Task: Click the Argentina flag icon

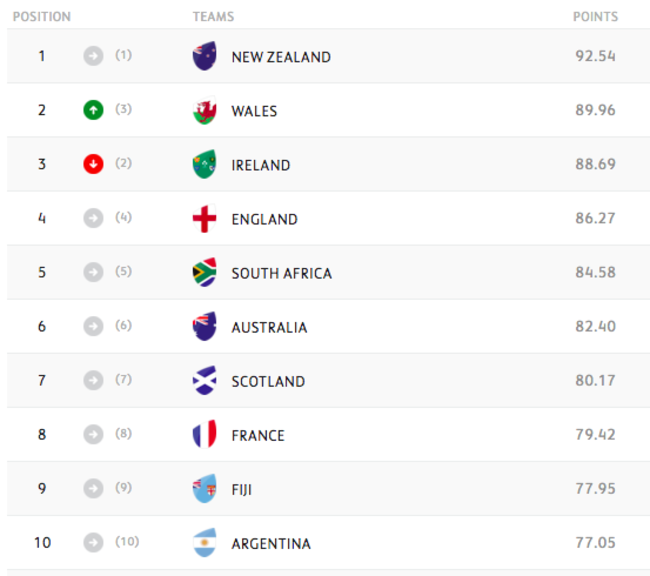Action: tap(205, 543)
